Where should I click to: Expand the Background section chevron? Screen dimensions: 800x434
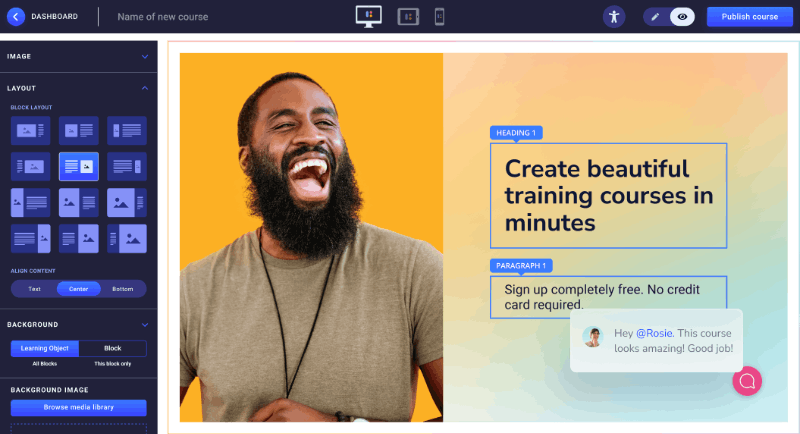[145, 325]
